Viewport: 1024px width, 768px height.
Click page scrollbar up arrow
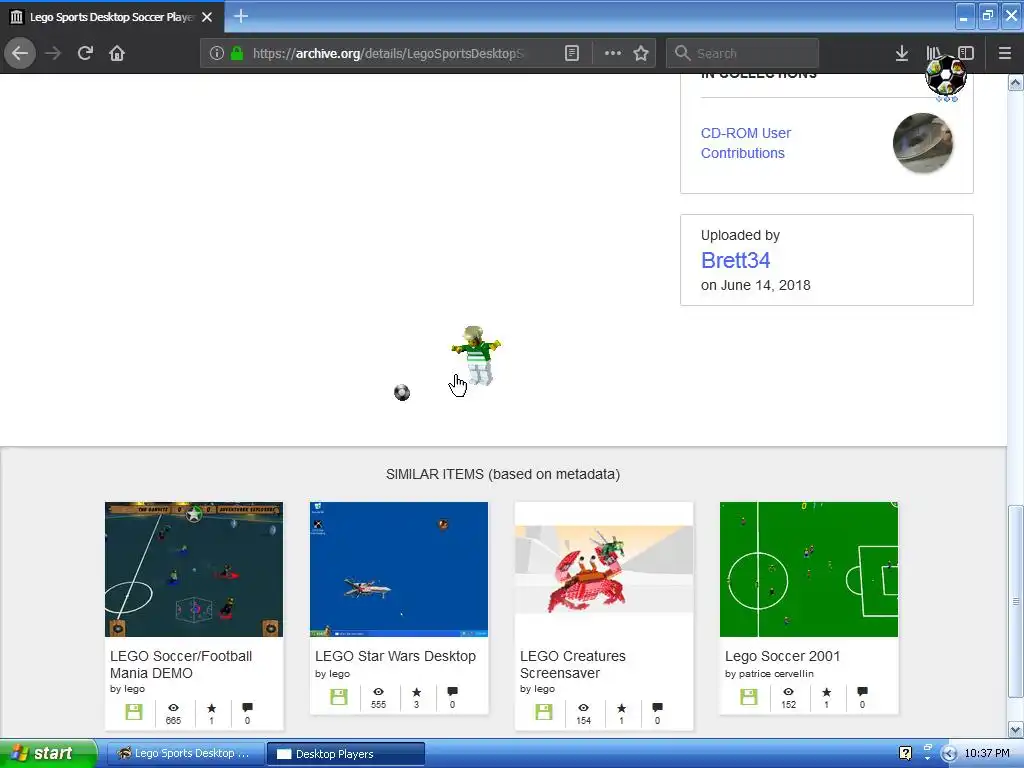1016,83
